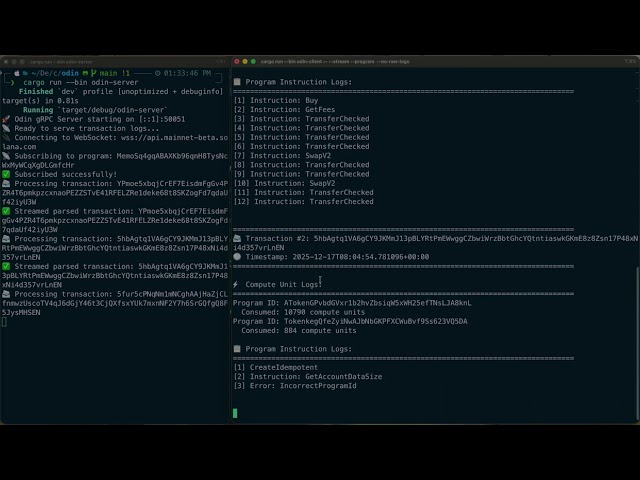Click the 'main' branch name in prompt
The image size is (640, 480).
[x=109, y=73]
